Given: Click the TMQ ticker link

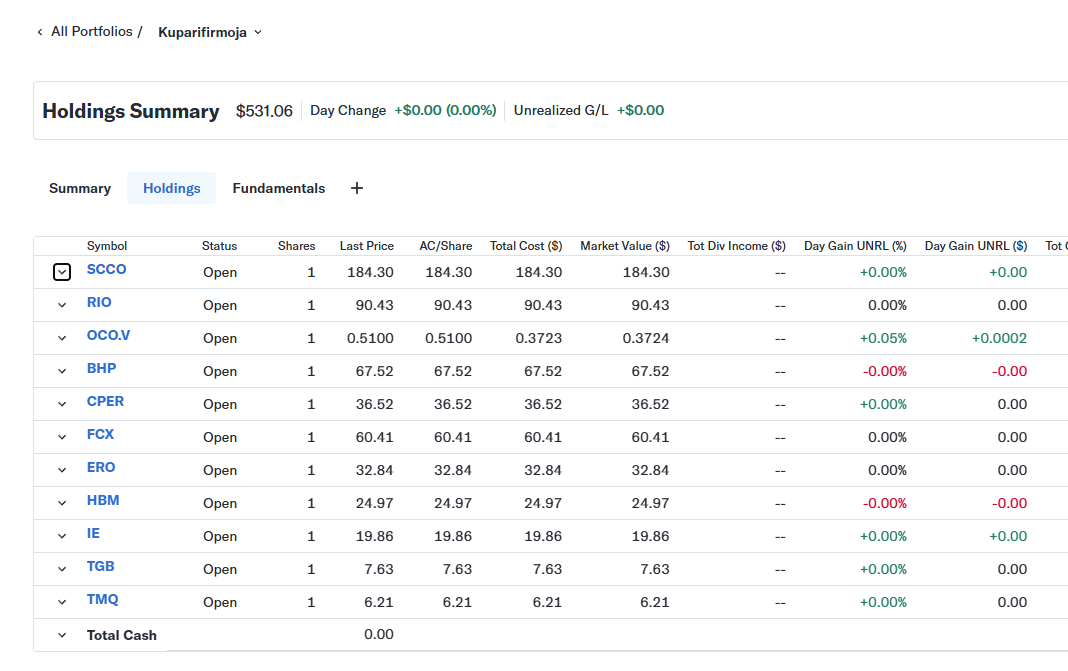Looking at the screenshot, I should pyautogui.click(x=102, y=599).
